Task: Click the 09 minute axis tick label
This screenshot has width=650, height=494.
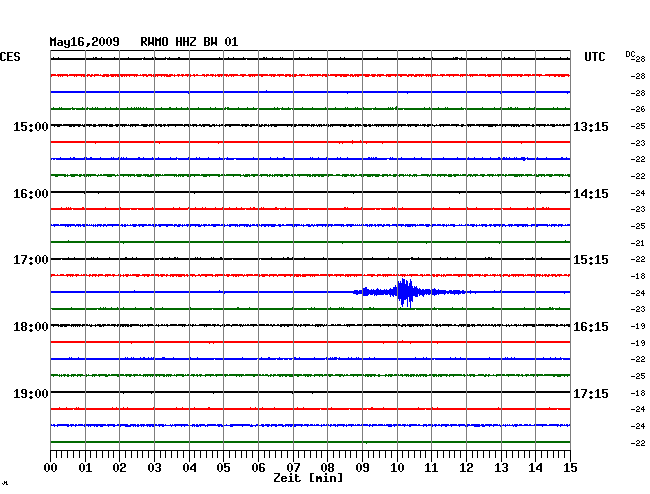Action: pyautogui.click(x=362, y=468)
